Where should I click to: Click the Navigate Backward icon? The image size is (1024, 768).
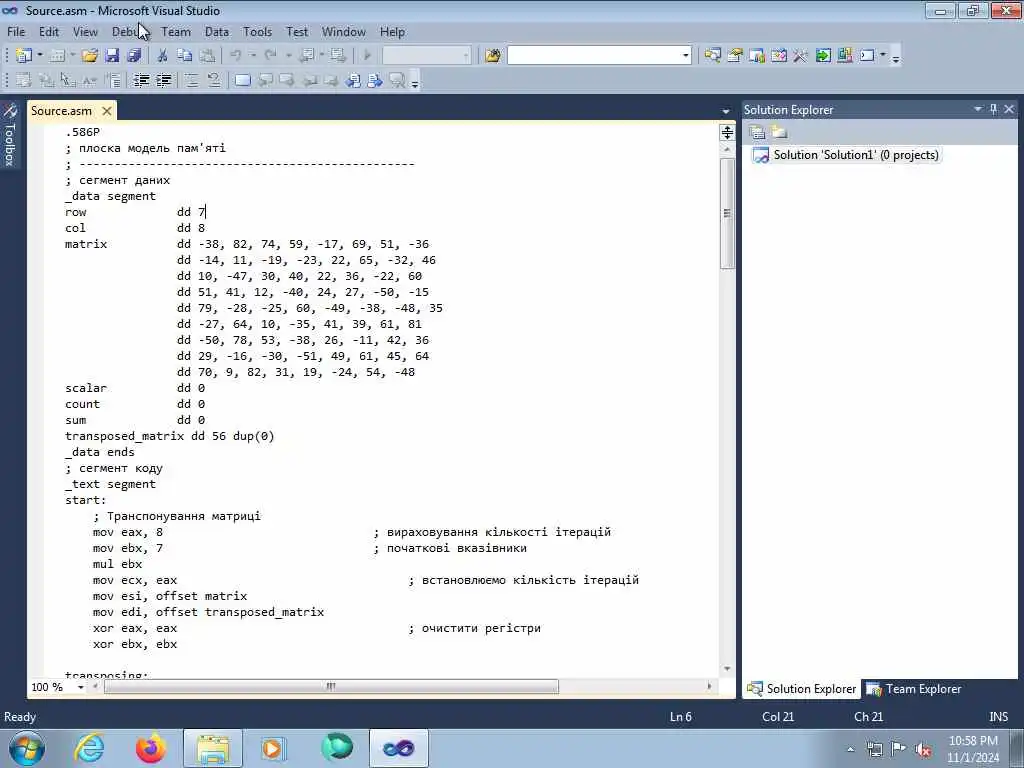[307, 56]
